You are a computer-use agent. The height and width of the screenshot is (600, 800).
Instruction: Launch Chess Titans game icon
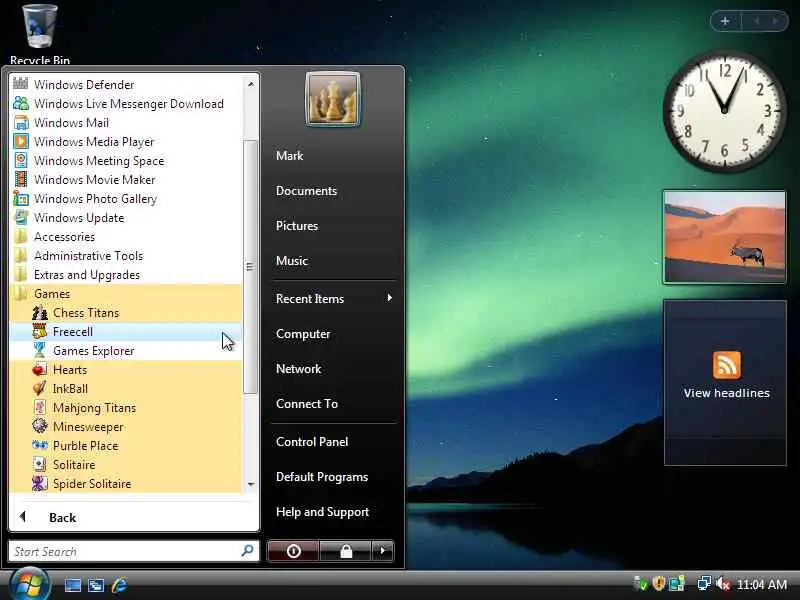point(40,312)
